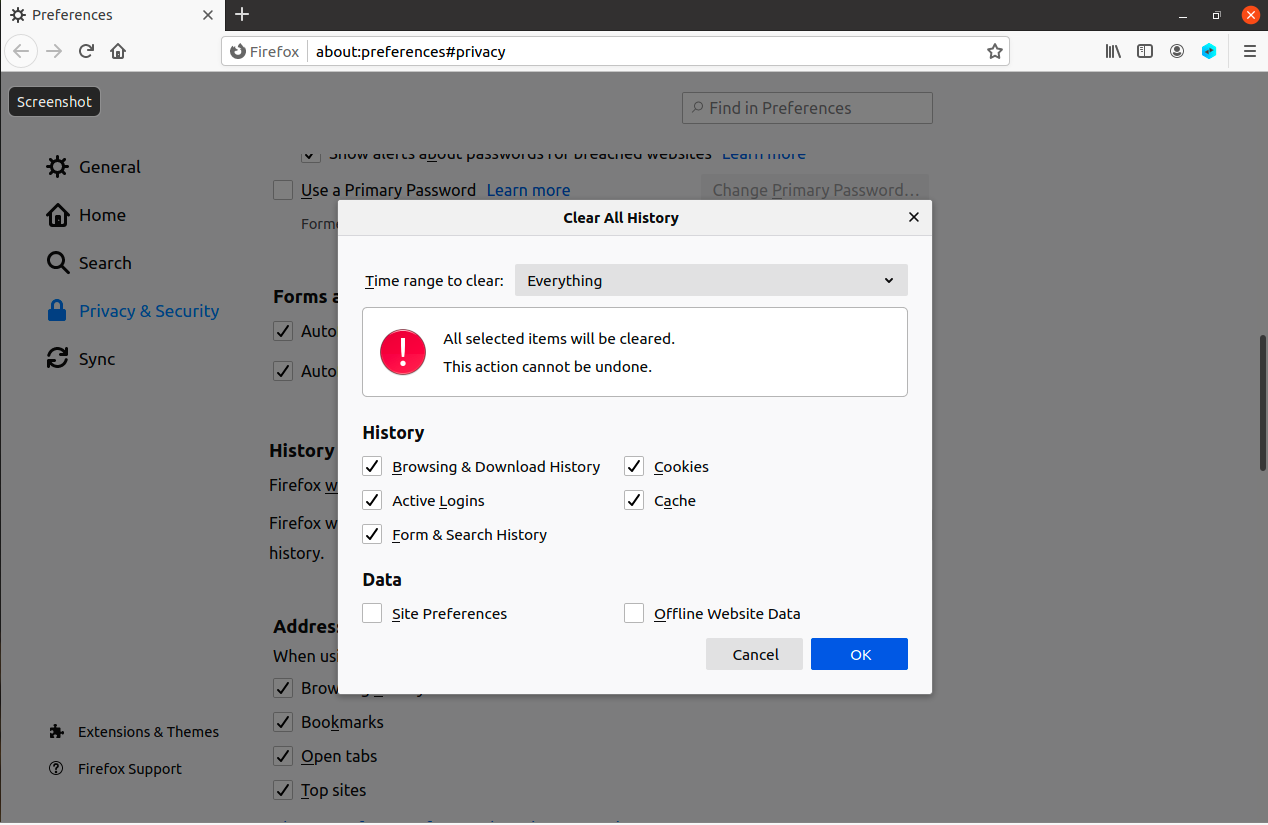Open the Firefox Support link
Viewport: 1268px width, 825px height.
point(129,769)
